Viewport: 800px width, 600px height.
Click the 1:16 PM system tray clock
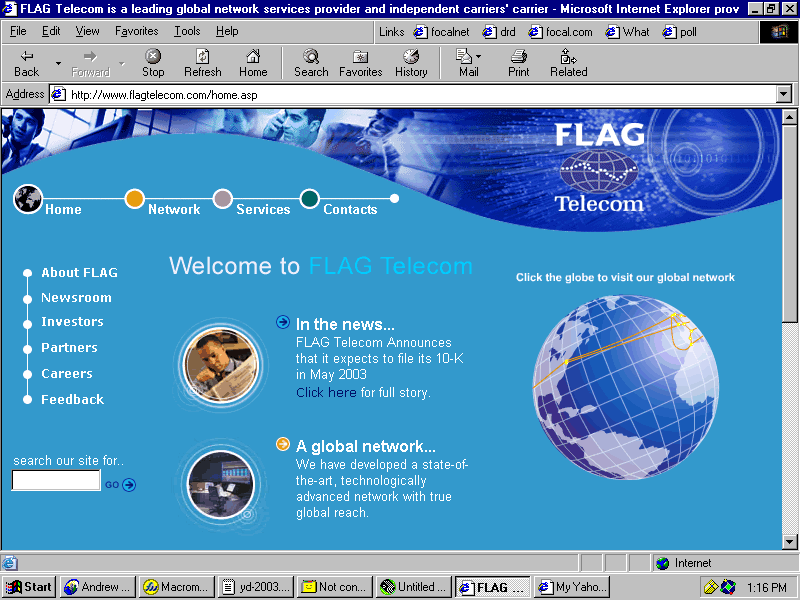click(x=766, y=588)
